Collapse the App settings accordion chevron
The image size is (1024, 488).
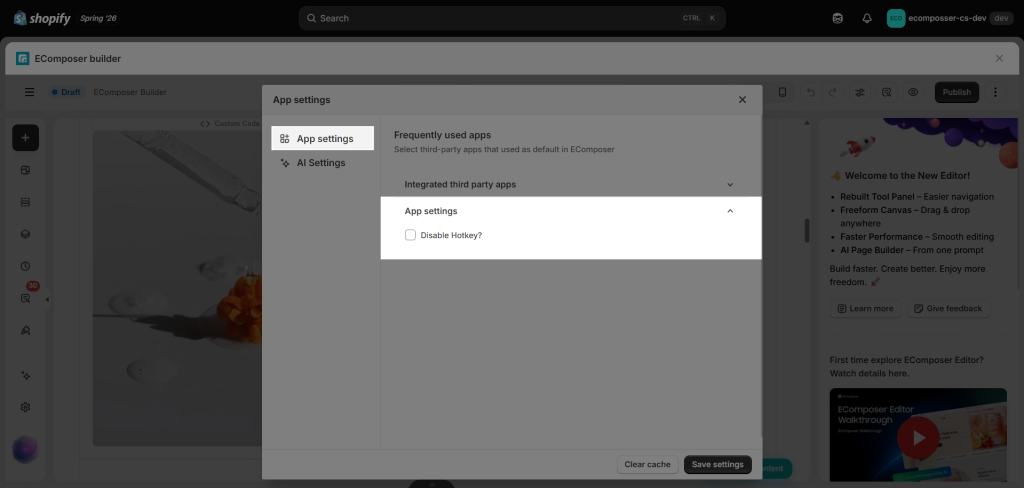(730, 211)
